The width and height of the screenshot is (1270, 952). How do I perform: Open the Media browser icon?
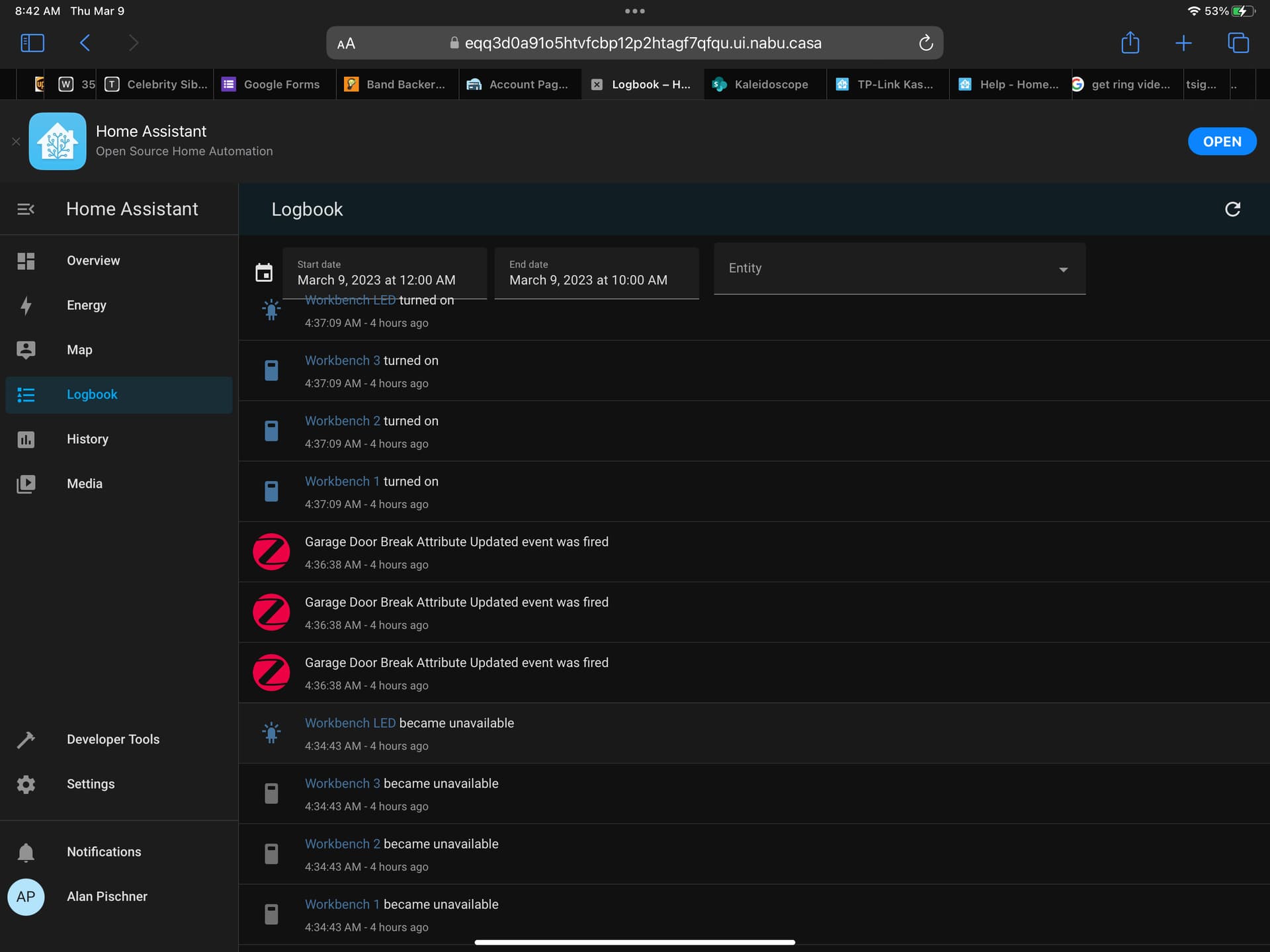[26, 484]
